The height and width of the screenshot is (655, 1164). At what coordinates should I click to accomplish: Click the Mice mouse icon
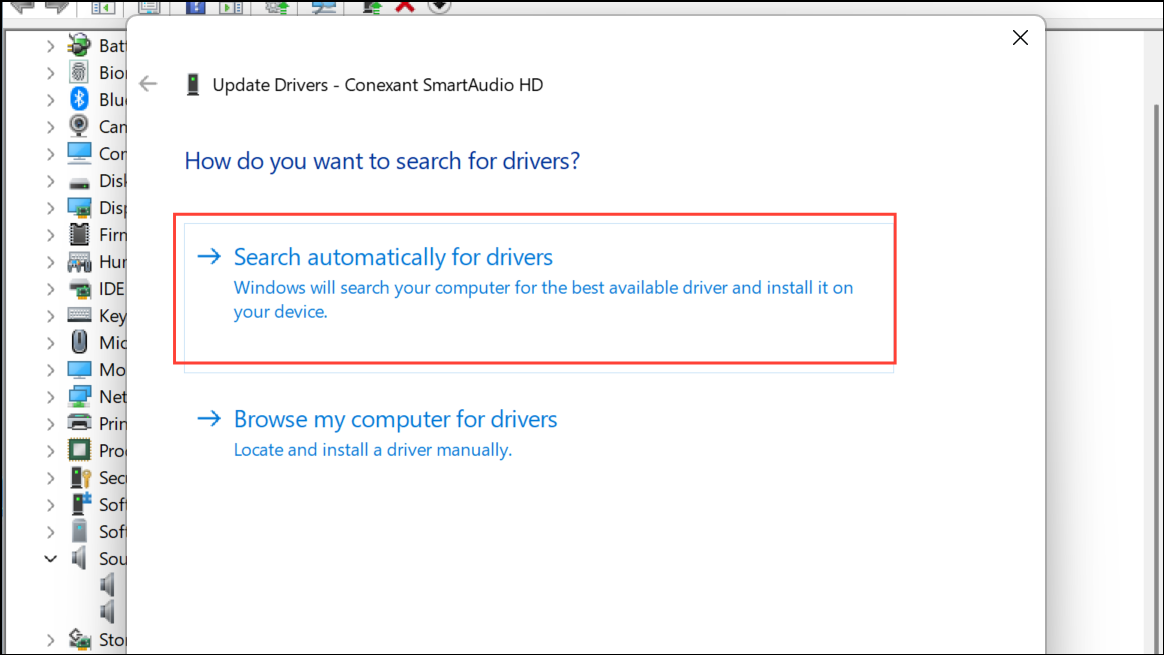point(79,342)
